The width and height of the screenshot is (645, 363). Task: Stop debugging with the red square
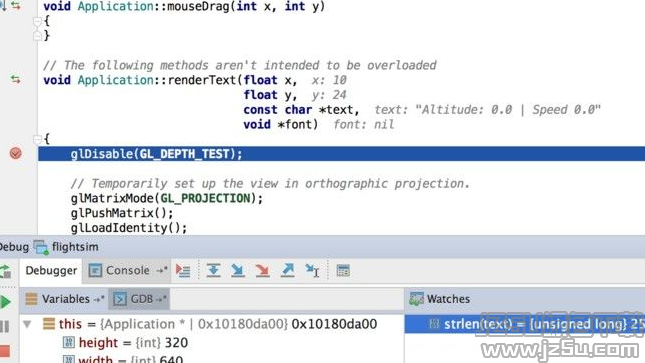click(x=5, y=351)
